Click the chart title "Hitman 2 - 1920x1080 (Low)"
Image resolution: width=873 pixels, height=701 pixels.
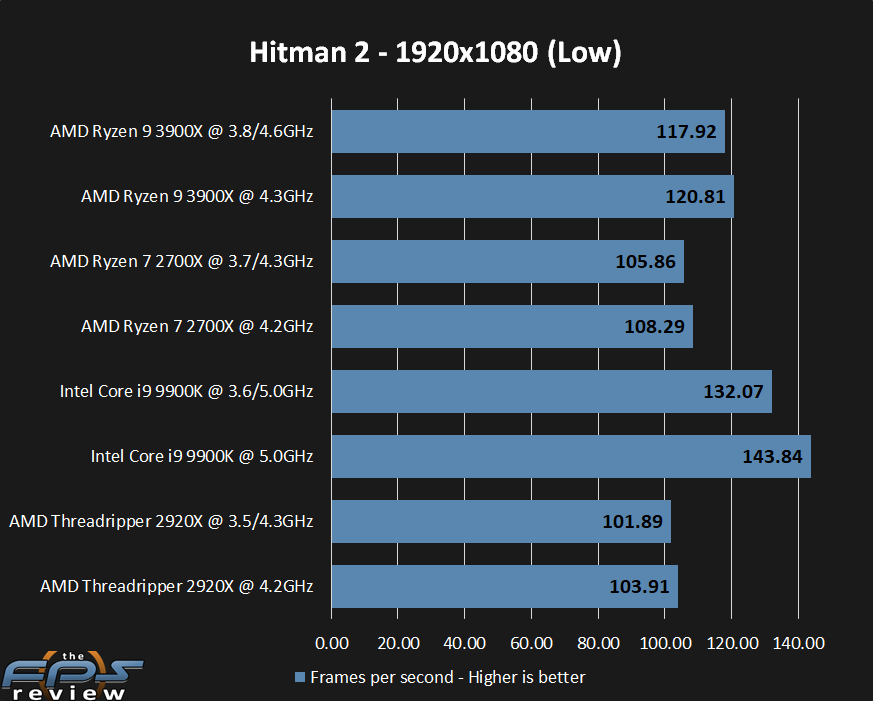[435, 53]
